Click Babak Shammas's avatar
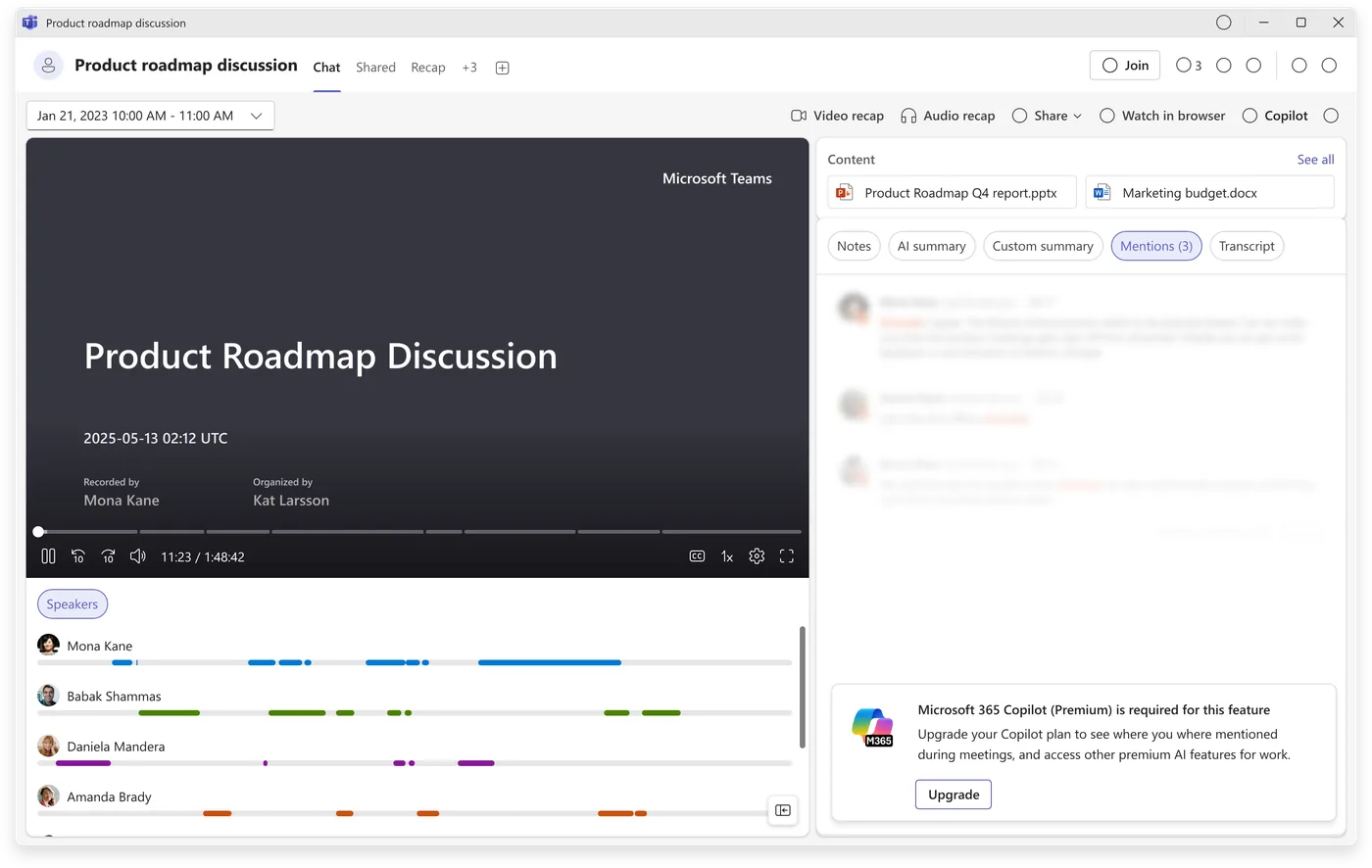1372x868 pixels. click(48, 696)
